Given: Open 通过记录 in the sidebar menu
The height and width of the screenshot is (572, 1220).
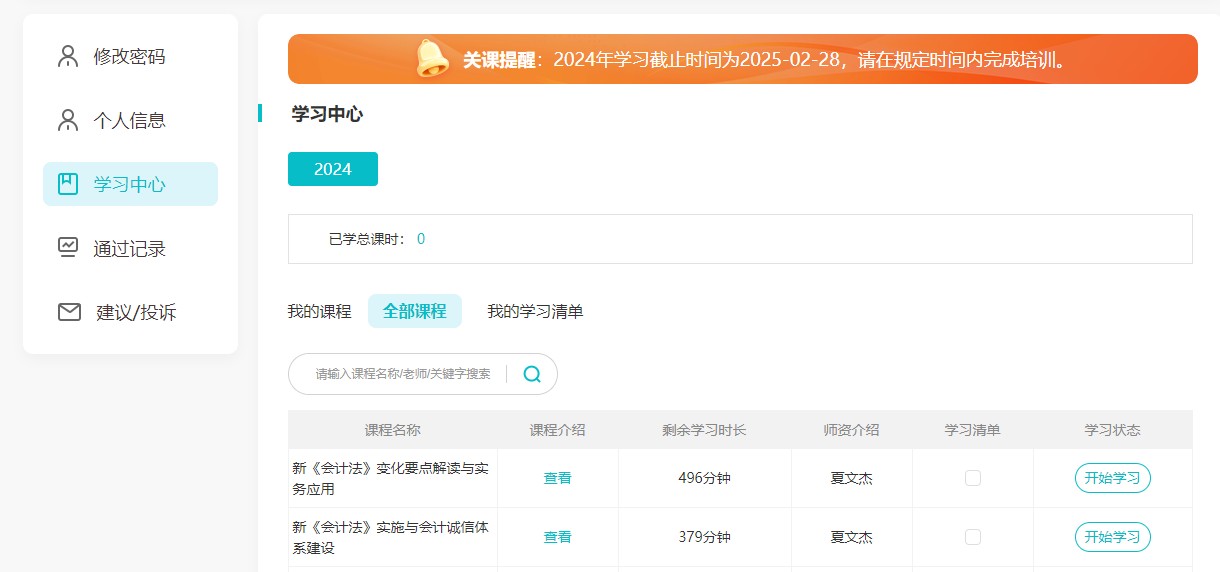Looking at the screenshot, I should 129,249.
